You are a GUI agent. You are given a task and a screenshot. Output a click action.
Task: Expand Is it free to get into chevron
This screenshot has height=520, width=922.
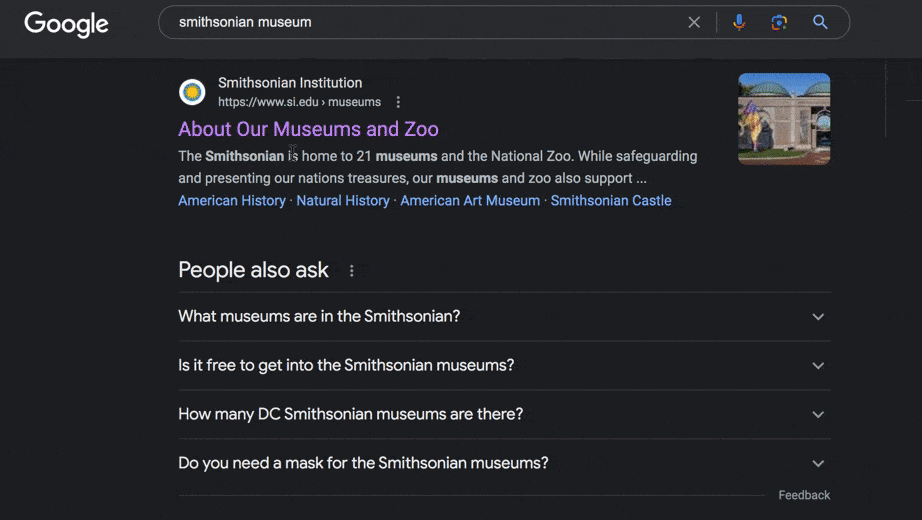(x=818, y=365)
